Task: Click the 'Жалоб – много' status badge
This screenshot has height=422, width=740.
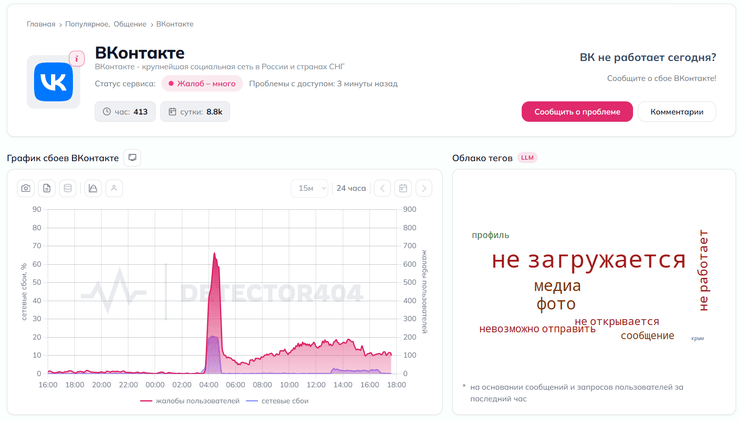Action: [x=202, y=84]
